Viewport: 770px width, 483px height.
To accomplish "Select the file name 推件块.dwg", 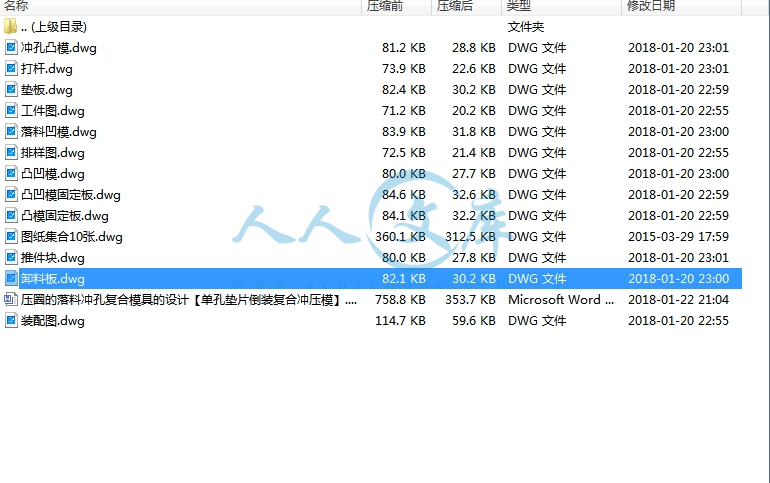I will (x=53, y=258).
